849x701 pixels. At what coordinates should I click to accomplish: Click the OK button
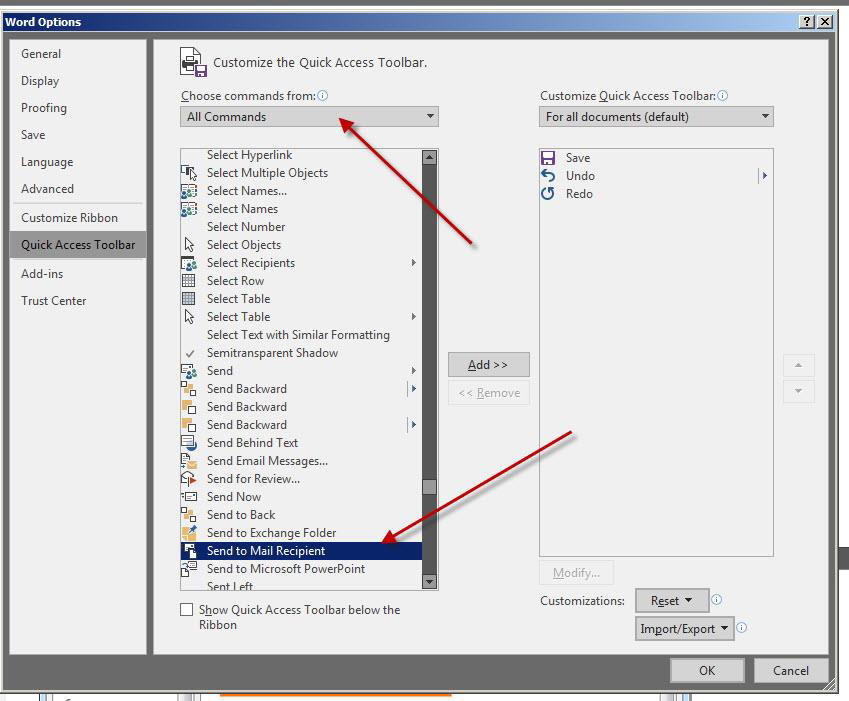pyautogui.click(x=707, y=671)
